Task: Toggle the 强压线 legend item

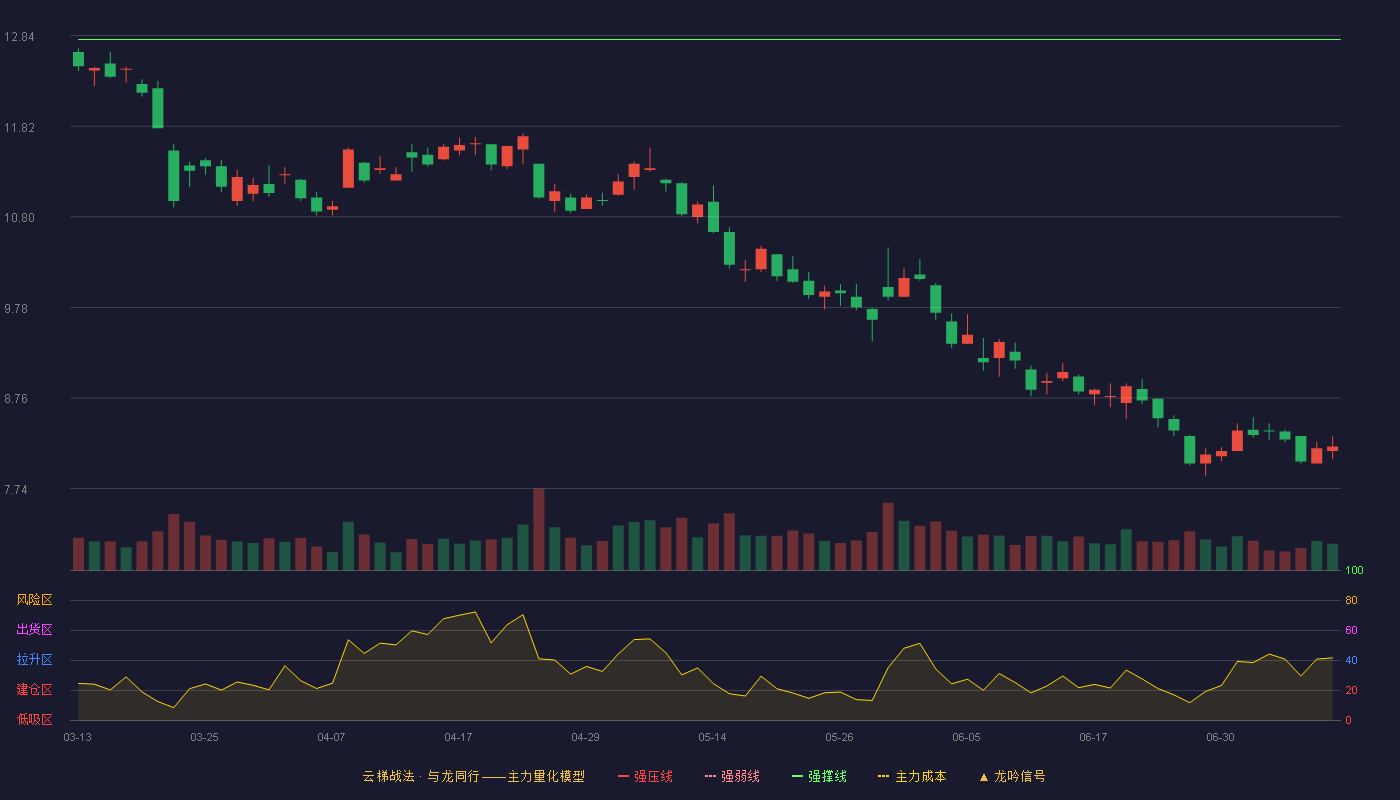Action: (x=645, y=776)
